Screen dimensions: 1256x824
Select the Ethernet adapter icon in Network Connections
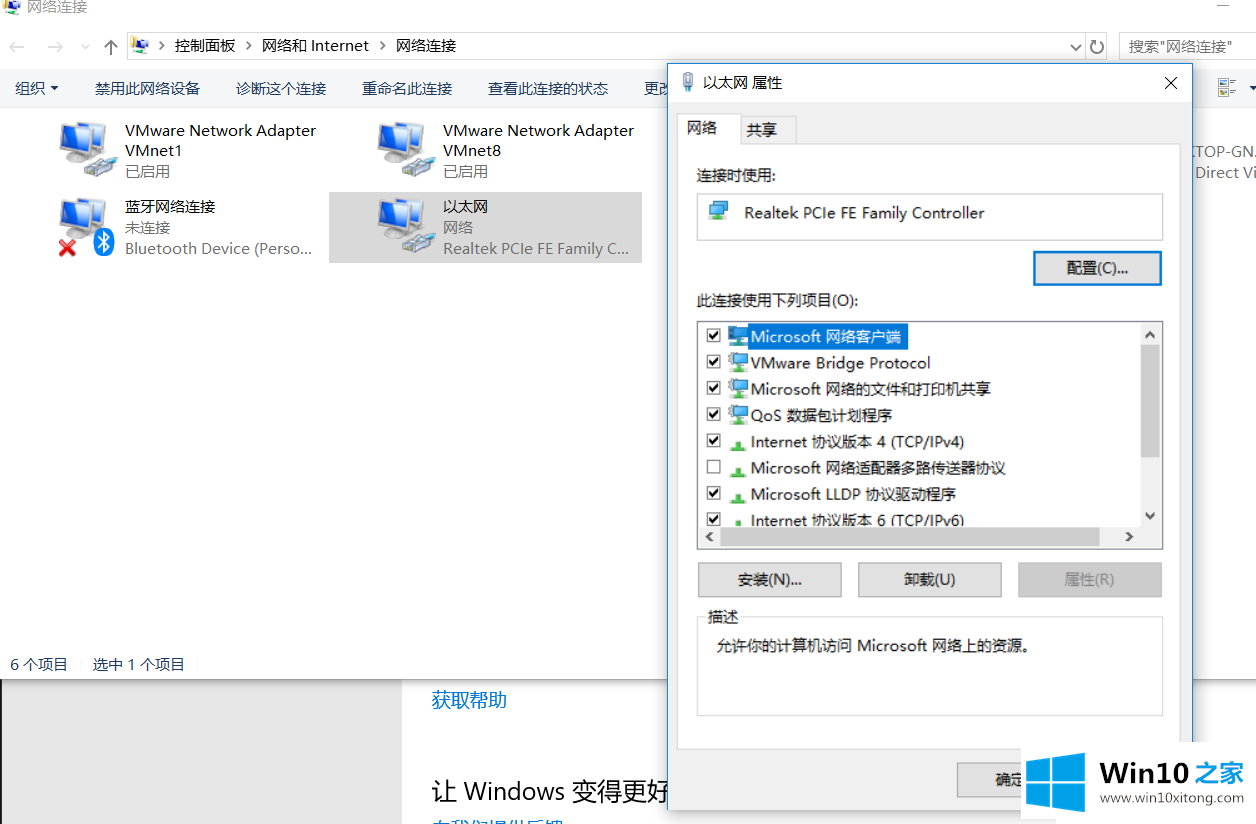pyautogui.click(x=407, y=227)
